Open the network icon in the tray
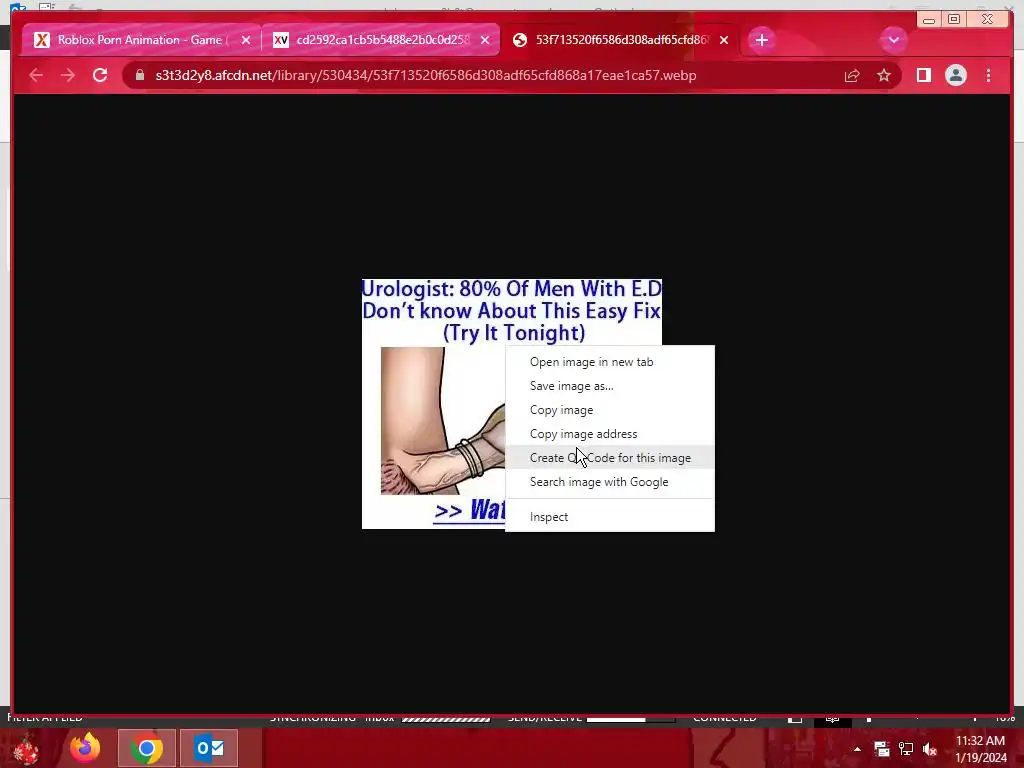This screenshot has height=768, width=1024. click(x=906, y=749)
